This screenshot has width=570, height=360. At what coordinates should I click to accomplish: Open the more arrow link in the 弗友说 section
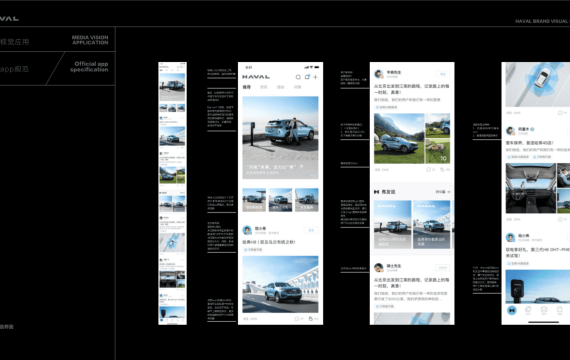pos(443,192)
